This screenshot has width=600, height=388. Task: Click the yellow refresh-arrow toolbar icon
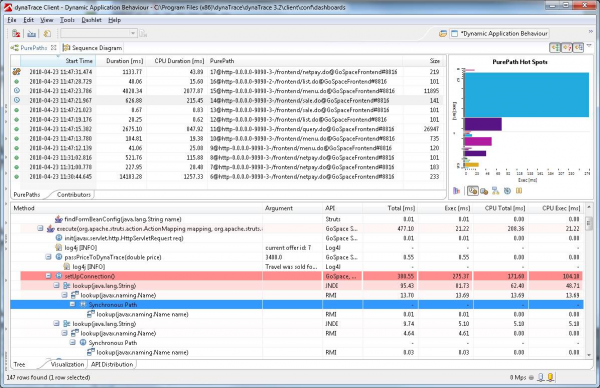(47, 34)
